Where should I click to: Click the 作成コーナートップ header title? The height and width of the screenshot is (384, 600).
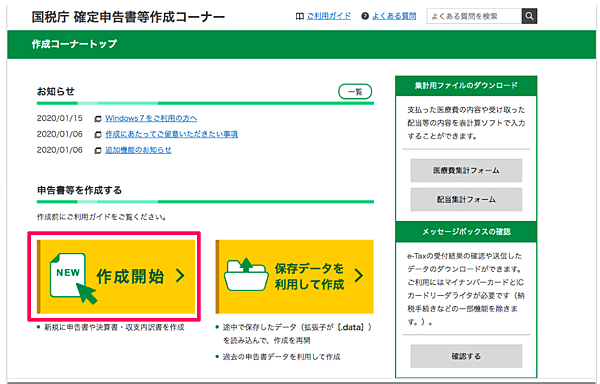74,44
